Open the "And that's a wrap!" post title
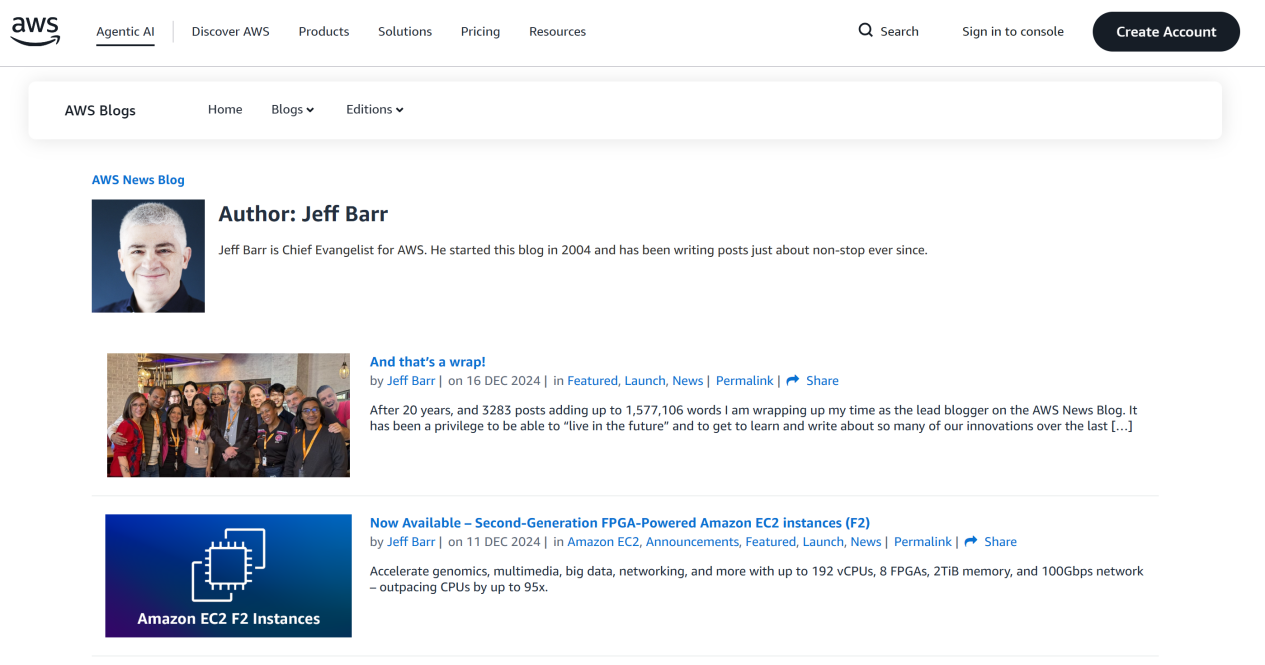The image size is (1265, 665). tap(427, 362)
